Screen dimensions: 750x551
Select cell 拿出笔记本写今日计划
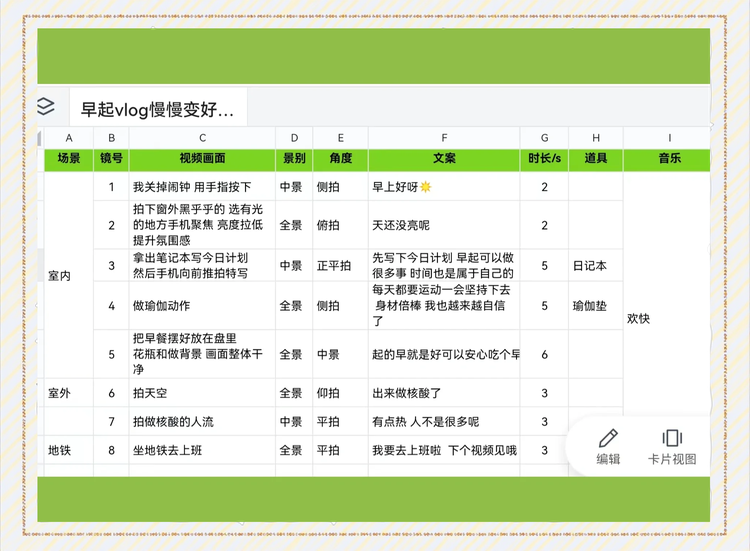pyautogui.click(x=202, y=265)
